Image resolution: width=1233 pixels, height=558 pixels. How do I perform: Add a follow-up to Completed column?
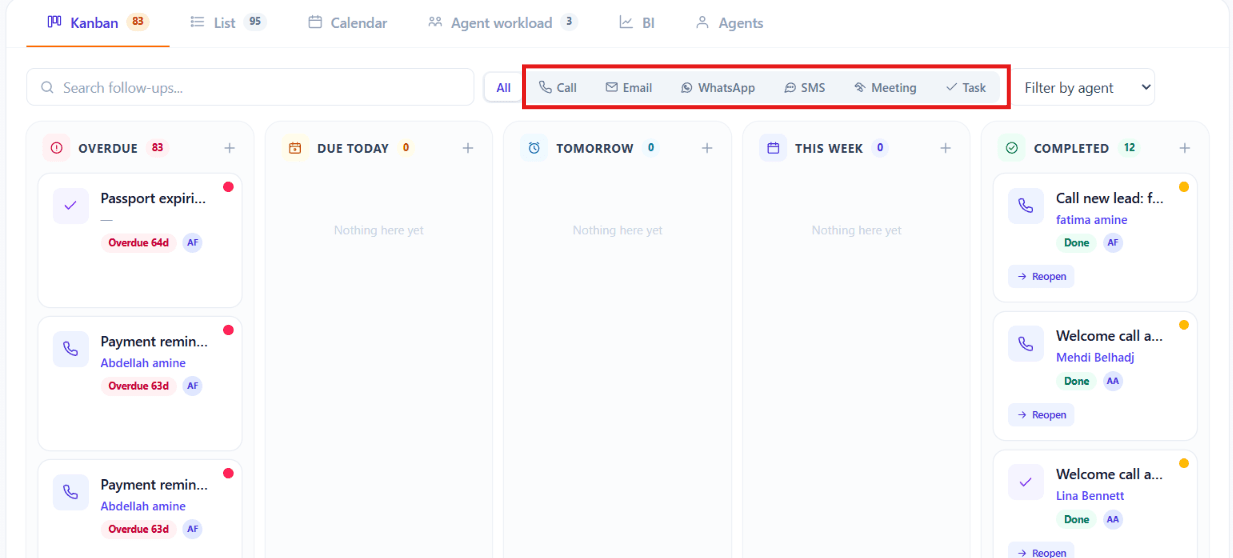1185,148
